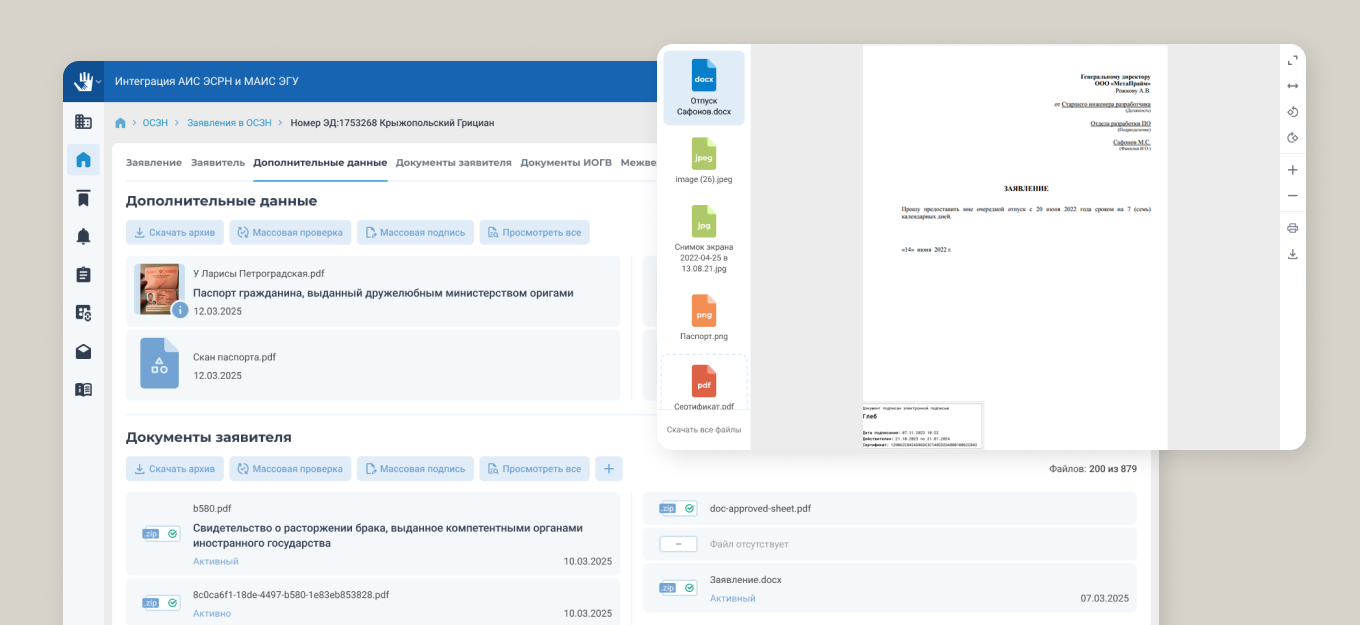The width and height of the screenshot is (1360, 625).
Task: Click the fullscreen icon in the document viewer
Action: click(1292, 60)
